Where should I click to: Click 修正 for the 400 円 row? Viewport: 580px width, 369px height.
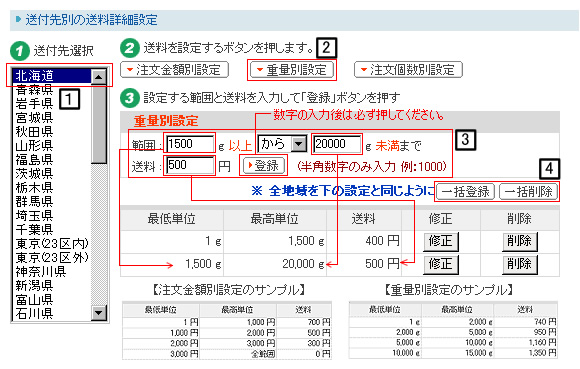[x=441, y=241]
